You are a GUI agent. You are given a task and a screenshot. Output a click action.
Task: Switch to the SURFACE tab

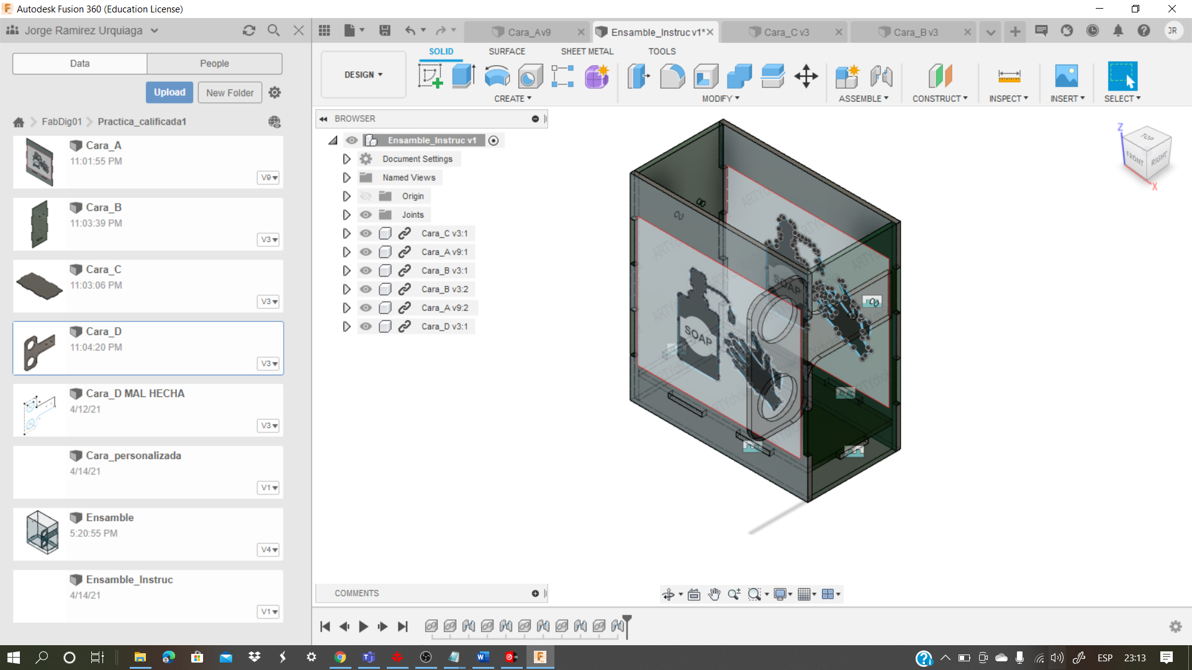coord(506,51)
